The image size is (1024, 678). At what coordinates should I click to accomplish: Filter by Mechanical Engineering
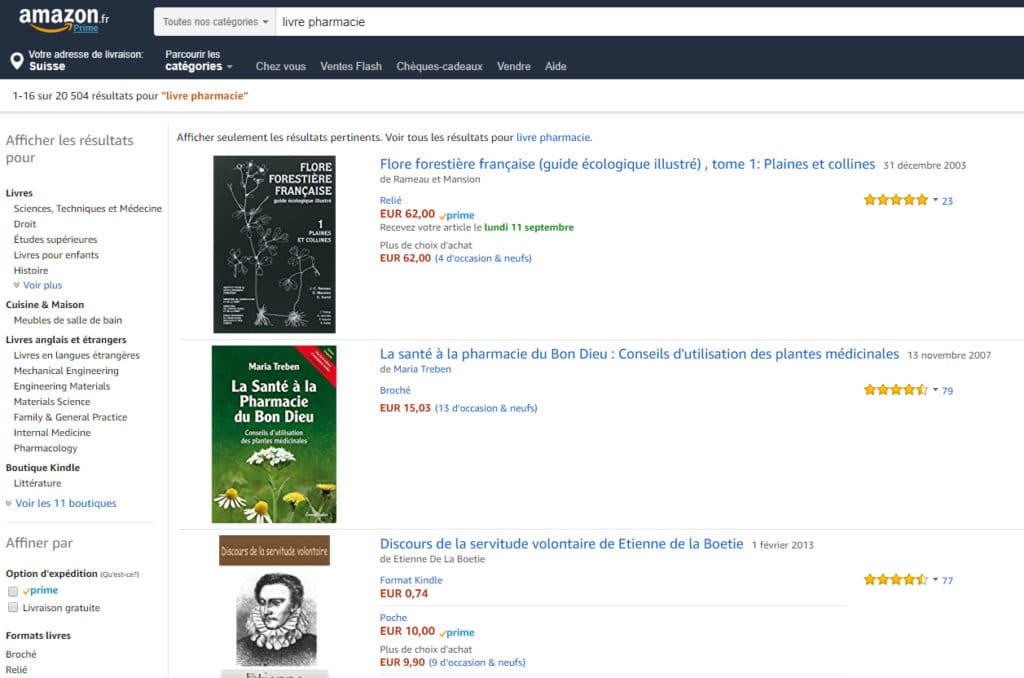pos(66,371)
